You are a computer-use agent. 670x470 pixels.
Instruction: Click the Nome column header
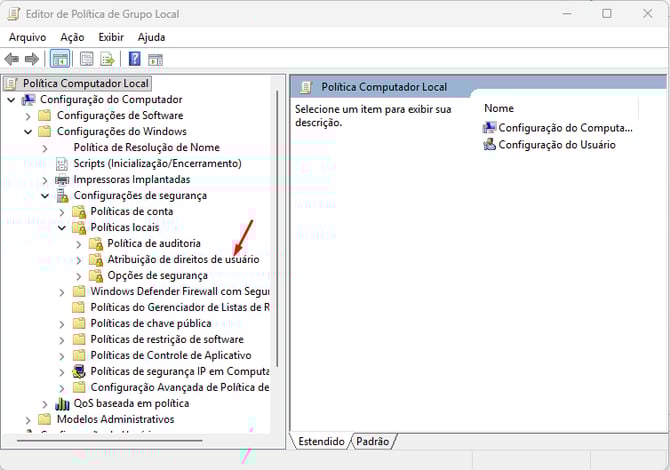click(499, 108)
